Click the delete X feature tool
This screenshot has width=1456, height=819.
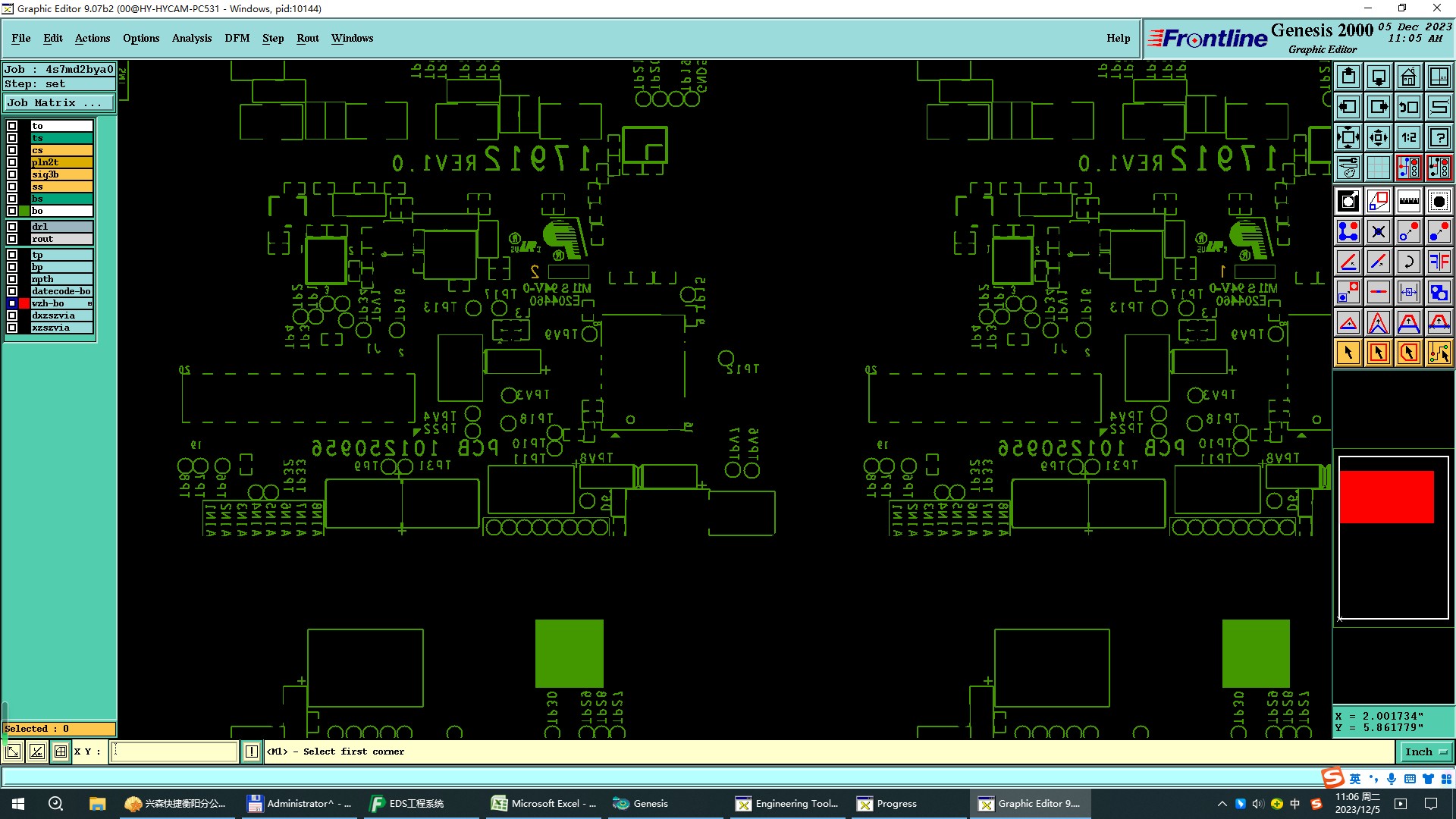tap(1378, 231)
